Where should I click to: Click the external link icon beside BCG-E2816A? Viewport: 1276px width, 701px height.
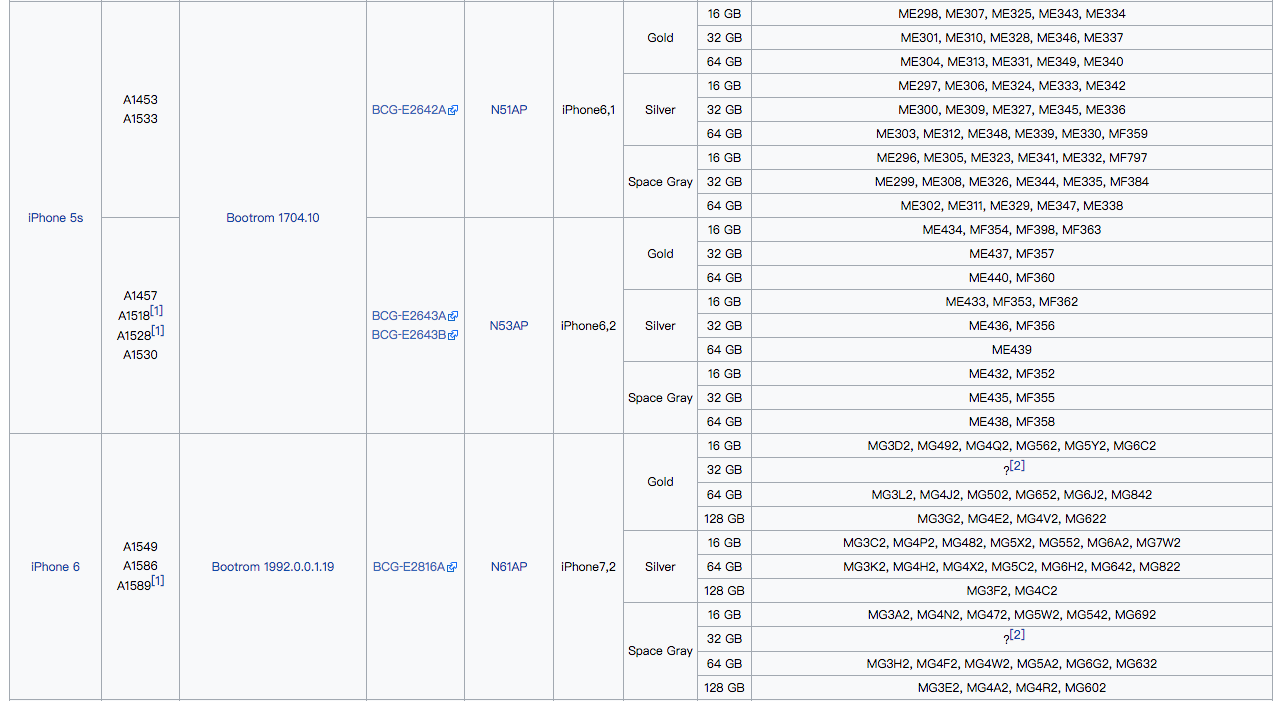click(452, 567)
